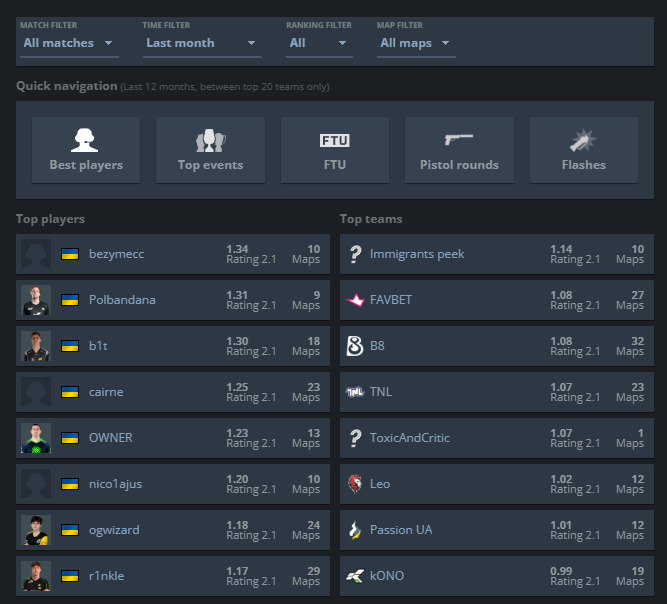The image size is (667, 604).
Task: Click the Ukraine flag beside nico1ajus
Action: click(x=70, y=484)
